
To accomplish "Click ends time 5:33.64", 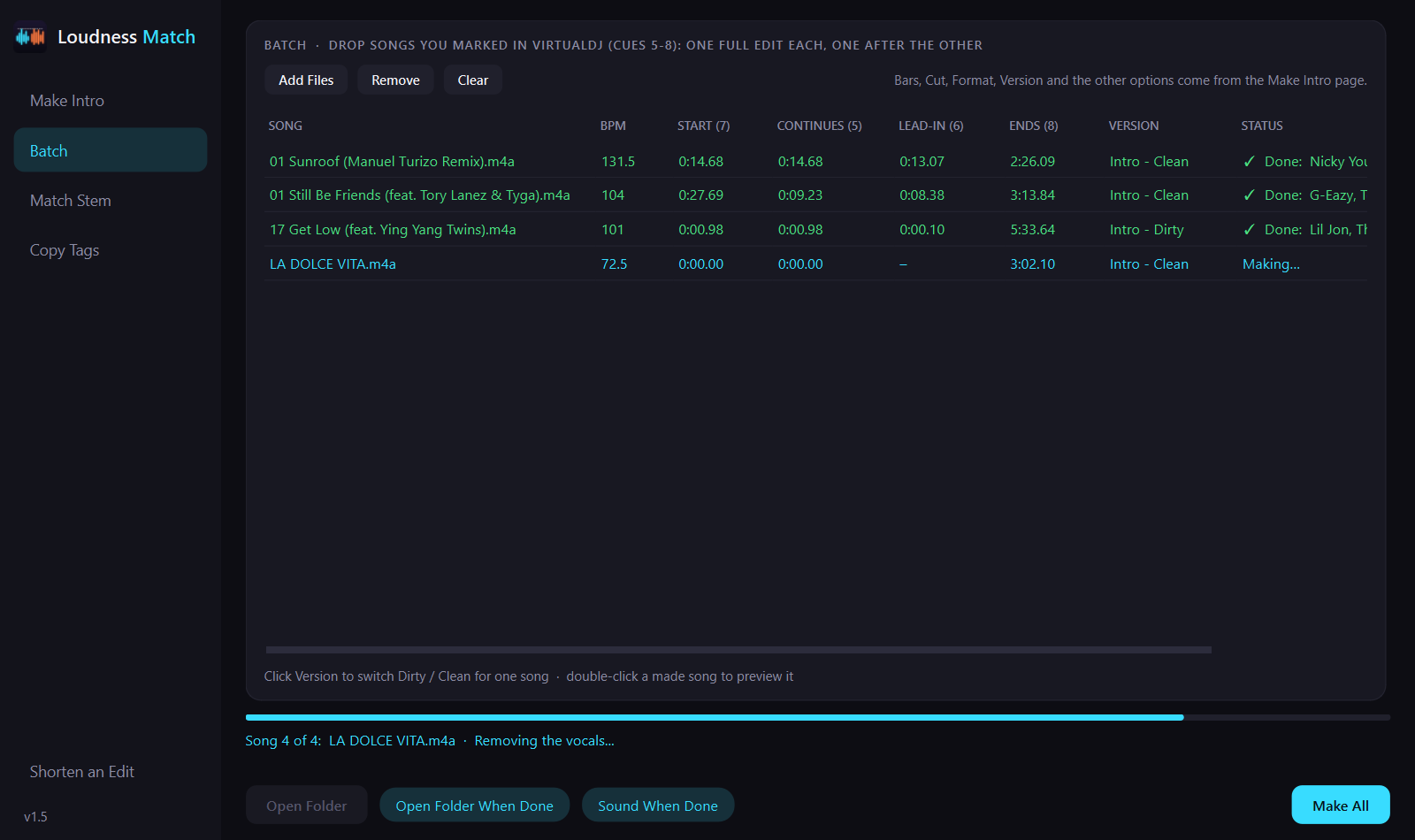I will 1033,230.
